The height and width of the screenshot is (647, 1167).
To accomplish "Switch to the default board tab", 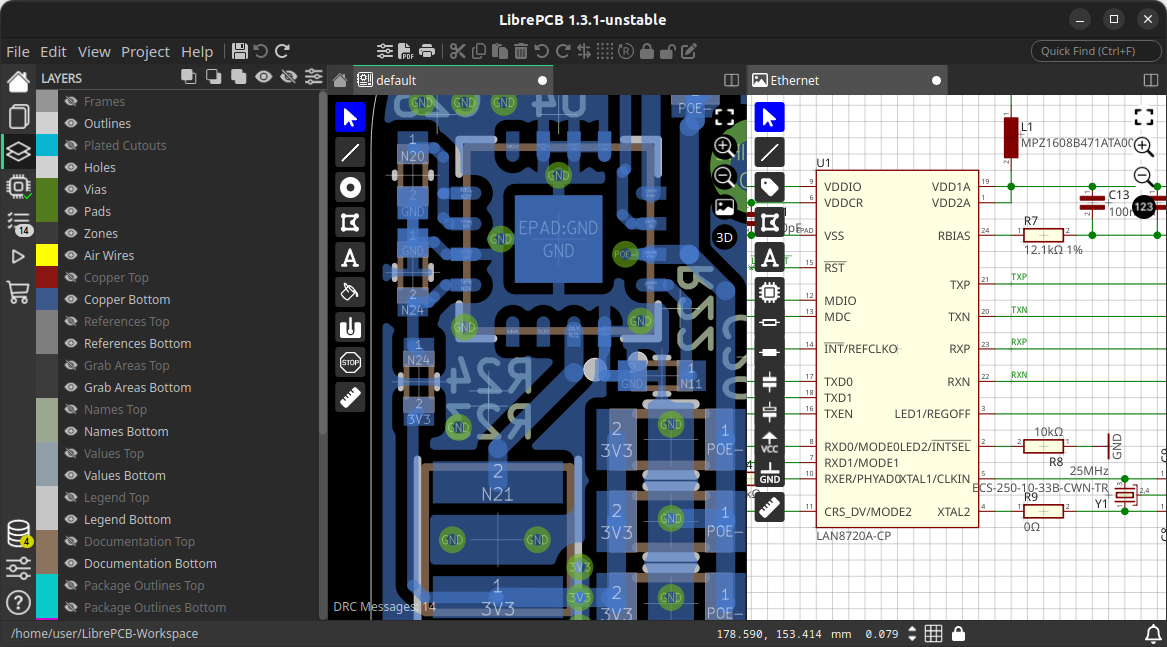I will click(x=452, y=80).
